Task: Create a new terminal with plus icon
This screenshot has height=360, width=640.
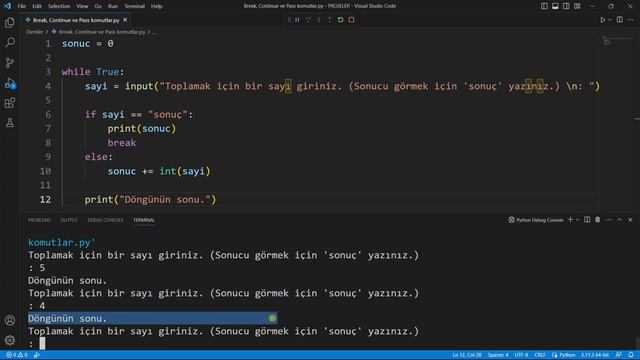Action: point(570,220)
